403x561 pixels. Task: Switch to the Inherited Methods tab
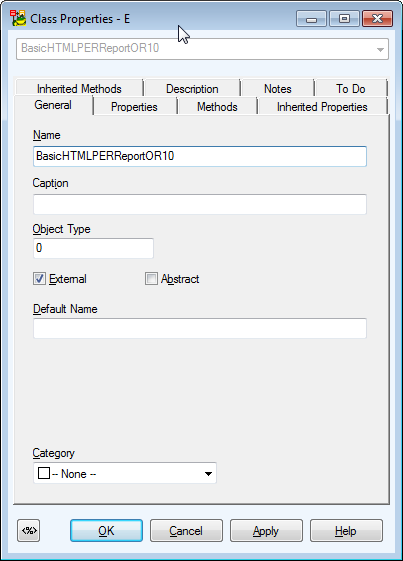pyautogui.click(x=79, y=88)
